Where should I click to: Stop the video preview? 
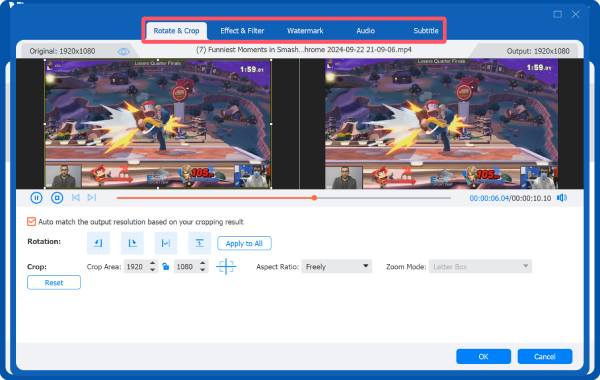57,198
